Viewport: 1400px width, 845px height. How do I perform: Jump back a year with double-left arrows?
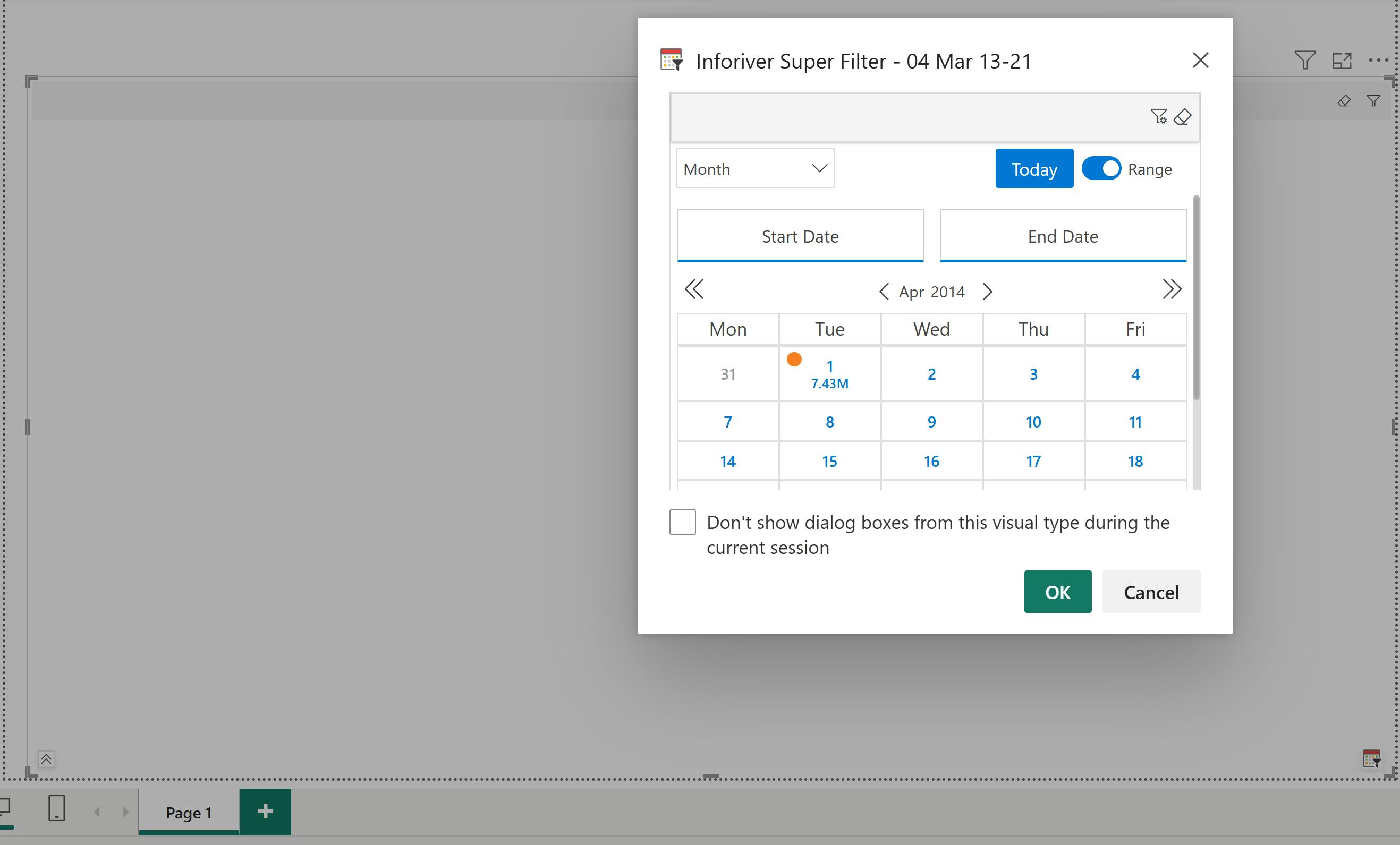(x=694, y=289)
